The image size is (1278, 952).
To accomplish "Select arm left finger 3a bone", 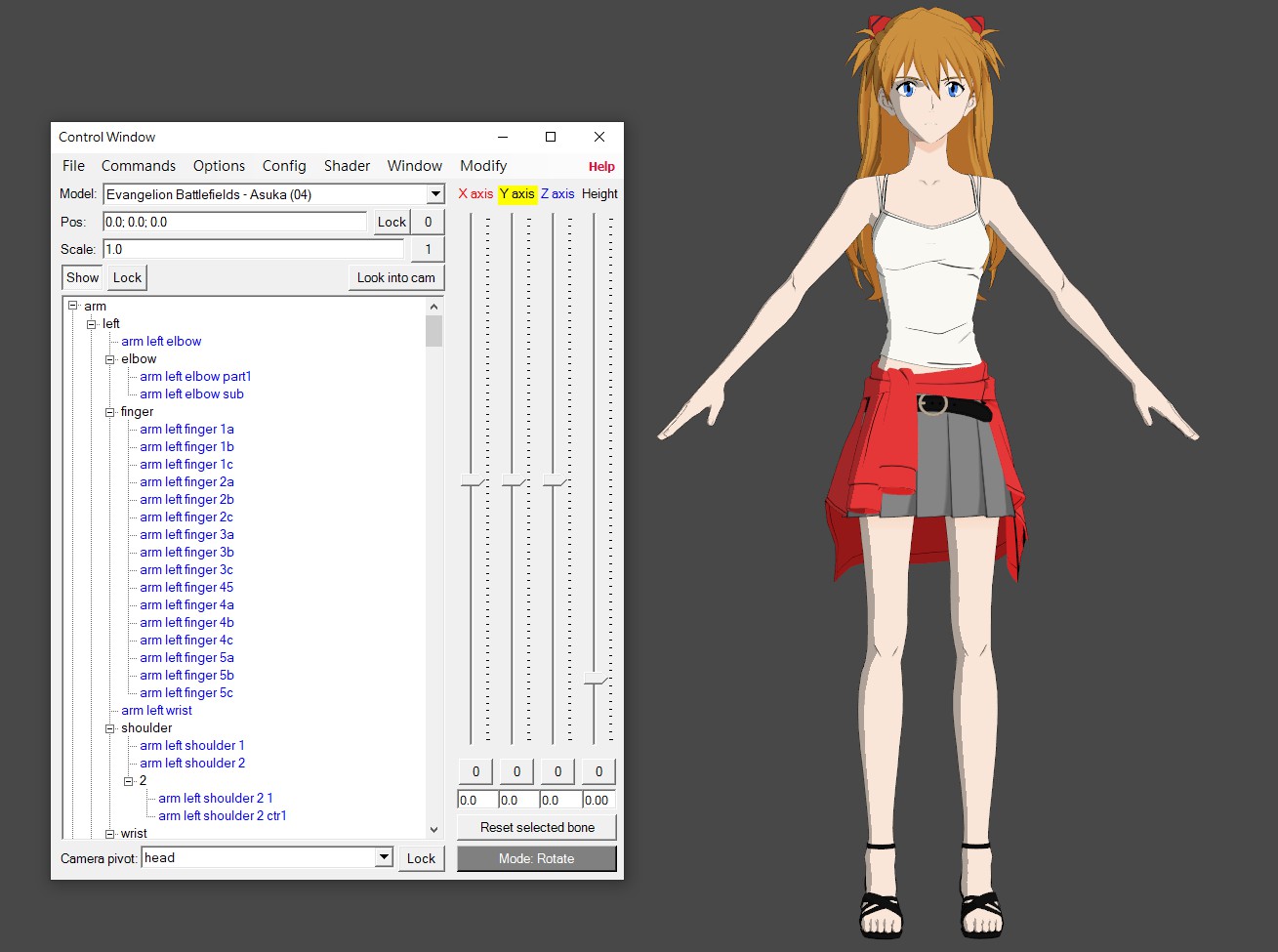I will (186, 535).
